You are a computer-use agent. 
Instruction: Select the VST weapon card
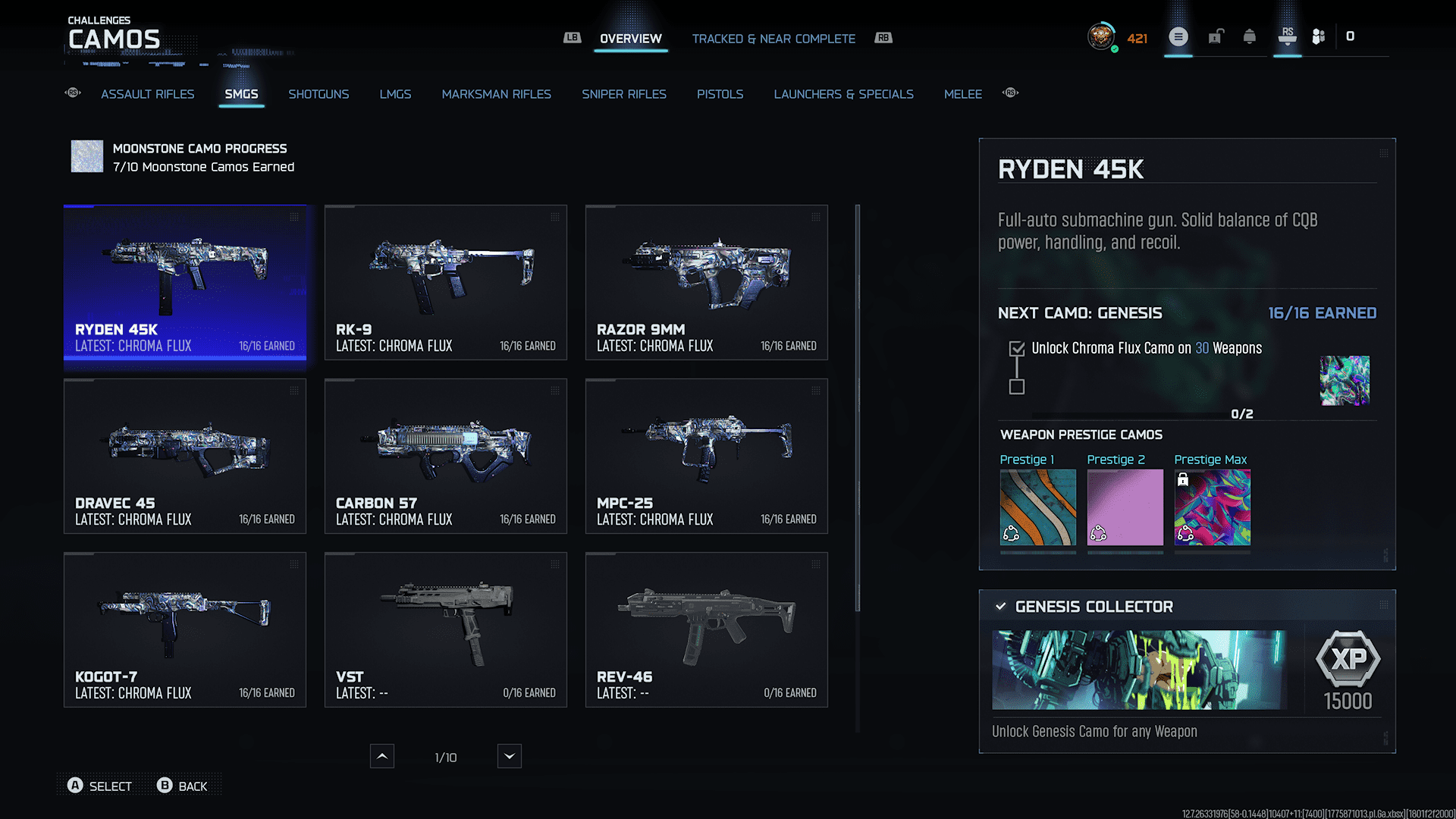[x=446, y=629]
